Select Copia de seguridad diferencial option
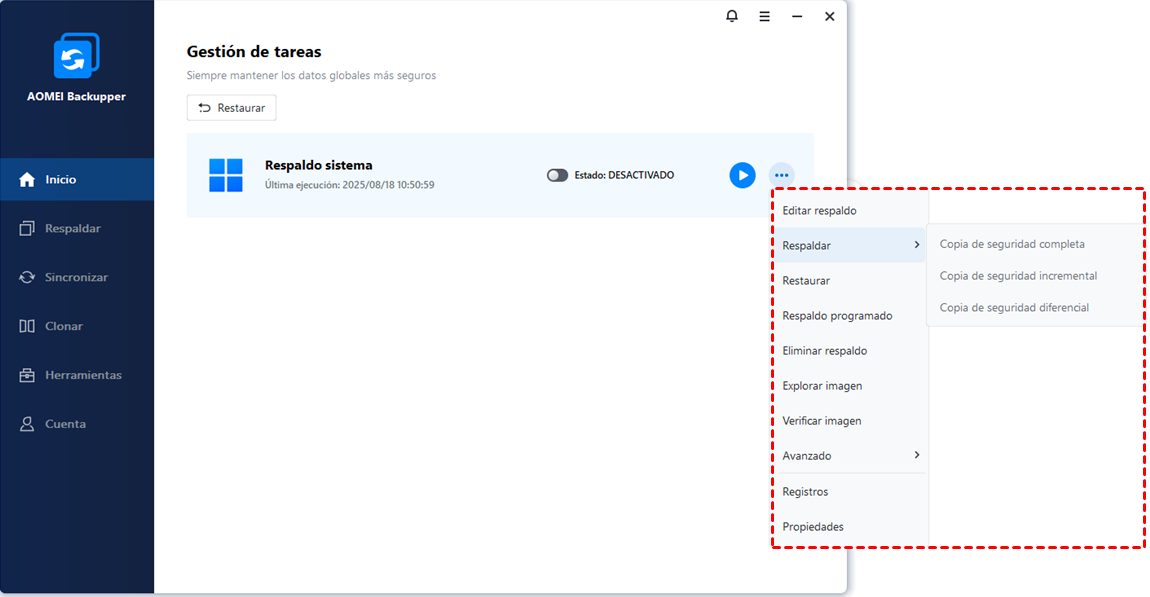The image size is (1150, 597). coord(1014,308)
